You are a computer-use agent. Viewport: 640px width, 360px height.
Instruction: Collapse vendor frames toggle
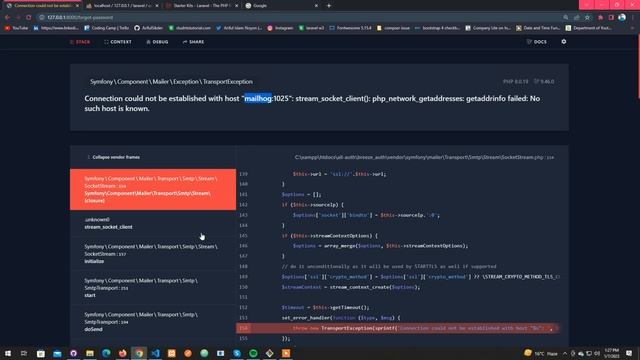113,157
